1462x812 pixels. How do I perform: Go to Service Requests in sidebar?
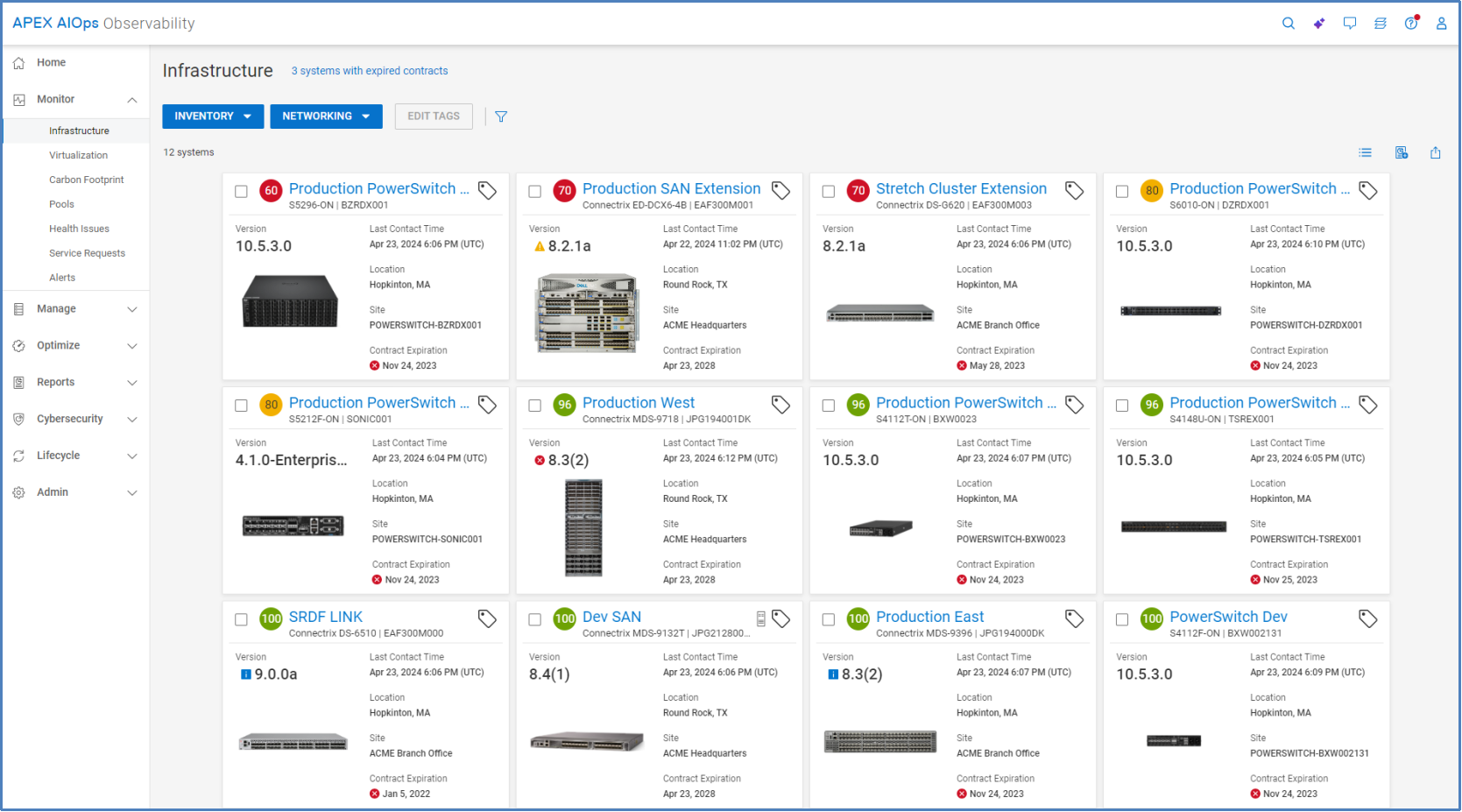(x=87, y=253)
